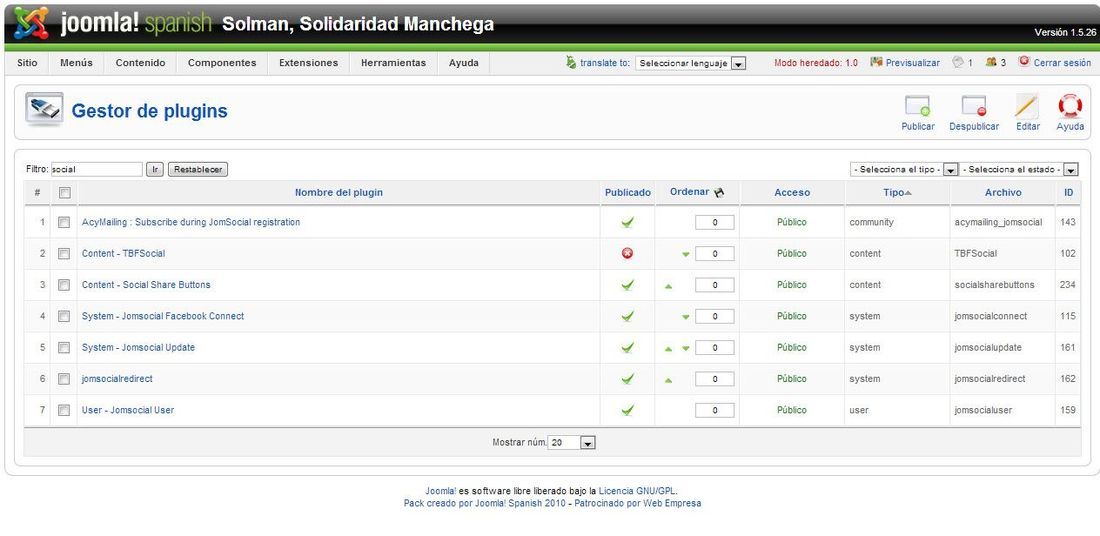Sort by Tipo column header

point(894,192)
